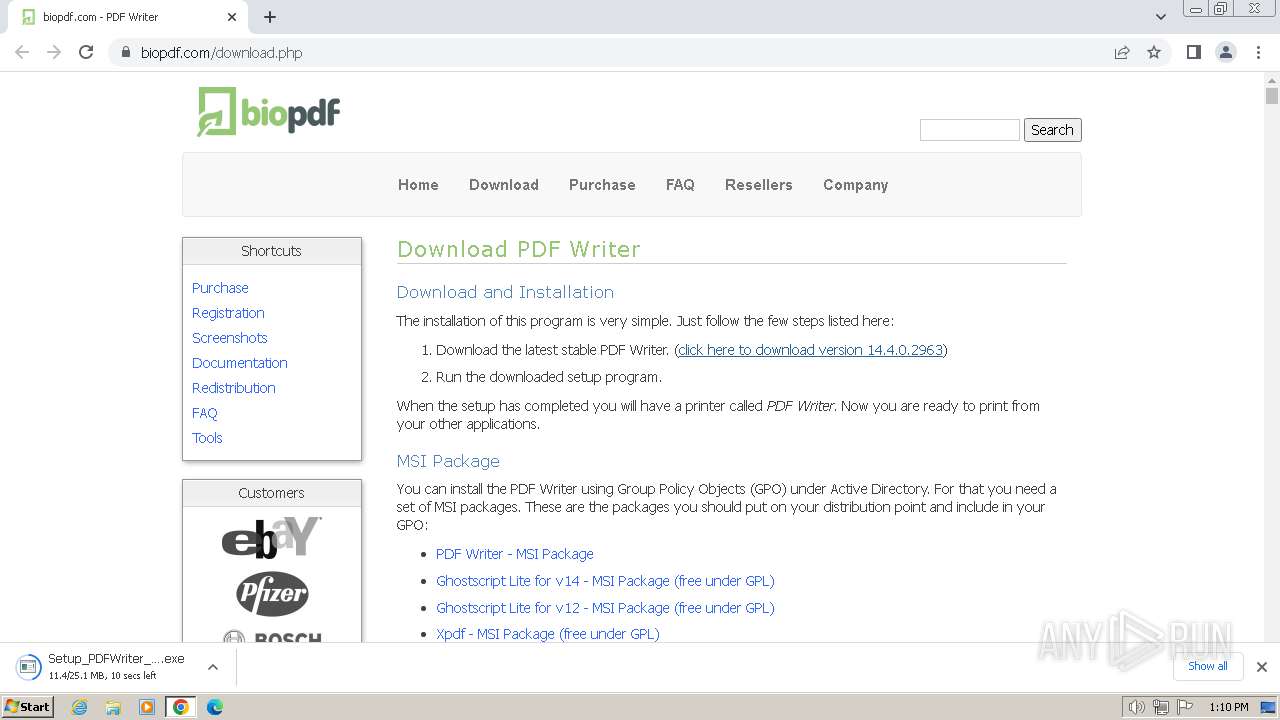Open the Chrome profile avatar
1280x720 pixels.
[x=1226, y=53]
